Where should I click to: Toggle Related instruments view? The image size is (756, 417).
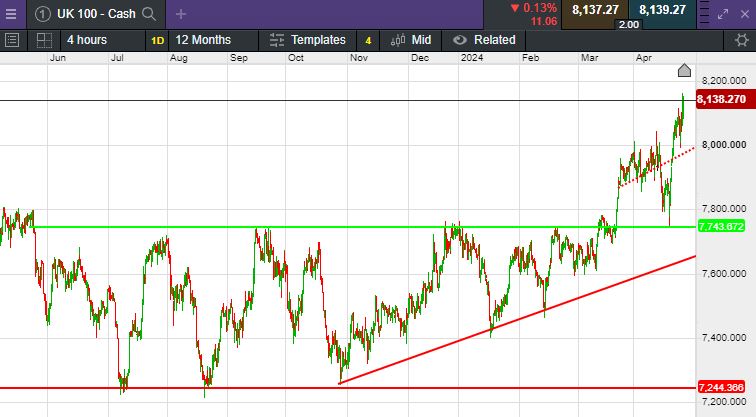(x=484, y=40)
